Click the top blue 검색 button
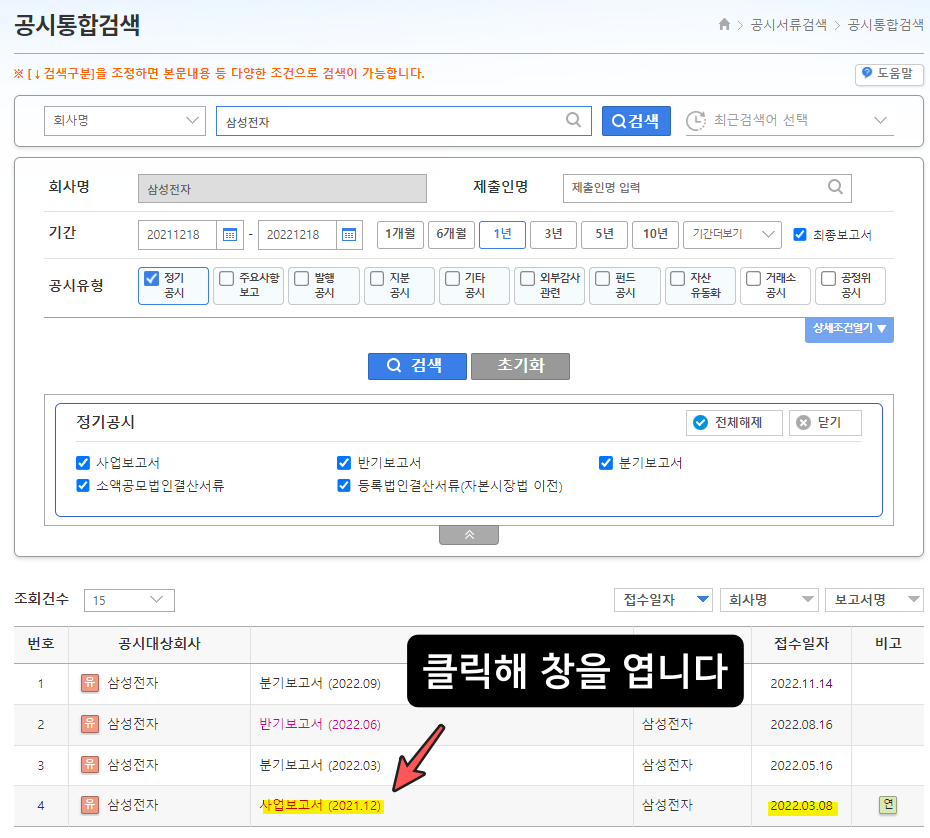 [636, 121]
